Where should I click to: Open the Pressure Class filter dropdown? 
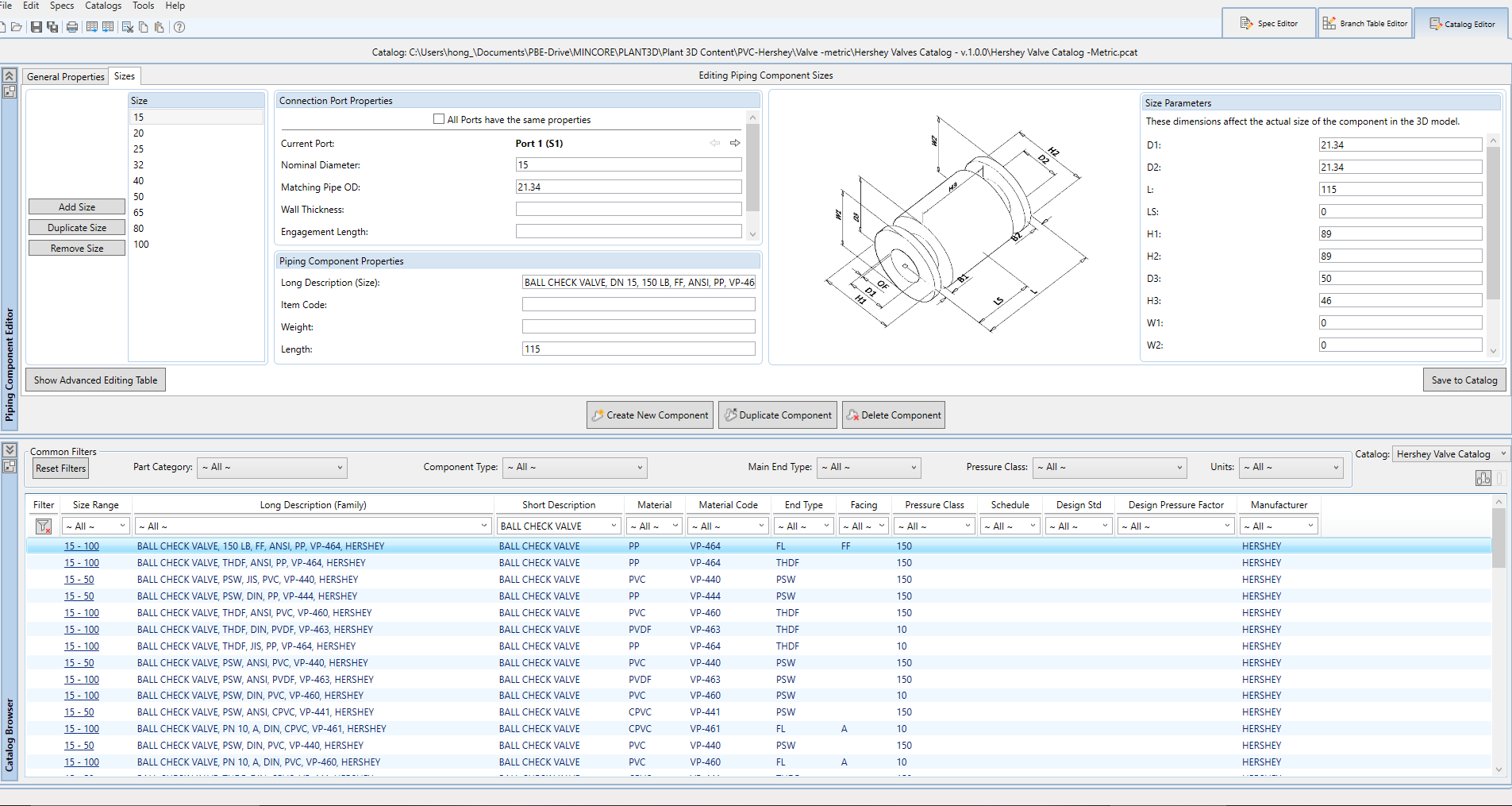(1110, 468)
